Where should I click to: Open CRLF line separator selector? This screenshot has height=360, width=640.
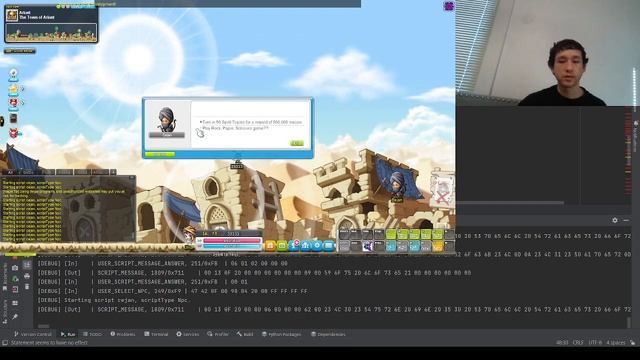pyautogui.click(x=578, y=342)
